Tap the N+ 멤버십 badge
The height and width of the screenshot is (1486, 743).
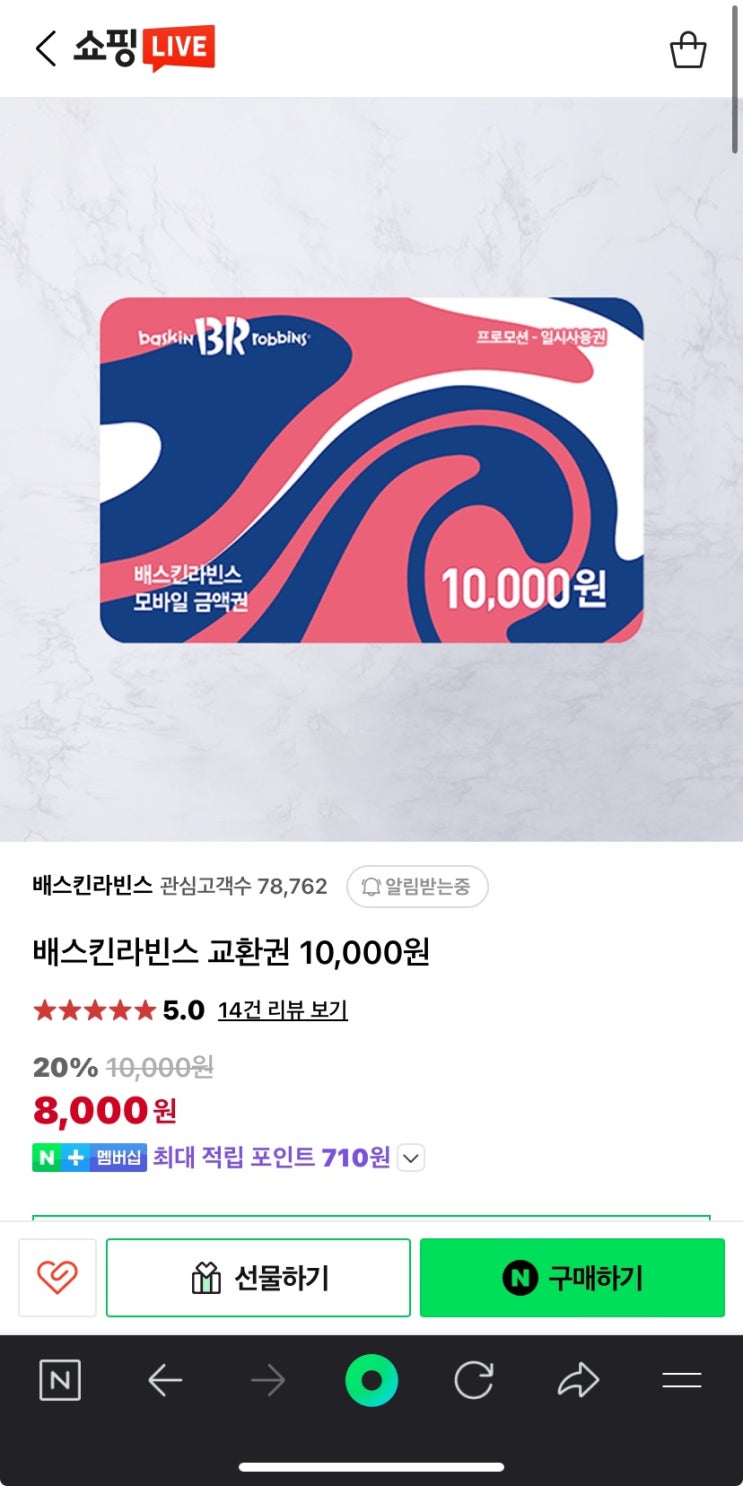click(x=90, y=1158)
